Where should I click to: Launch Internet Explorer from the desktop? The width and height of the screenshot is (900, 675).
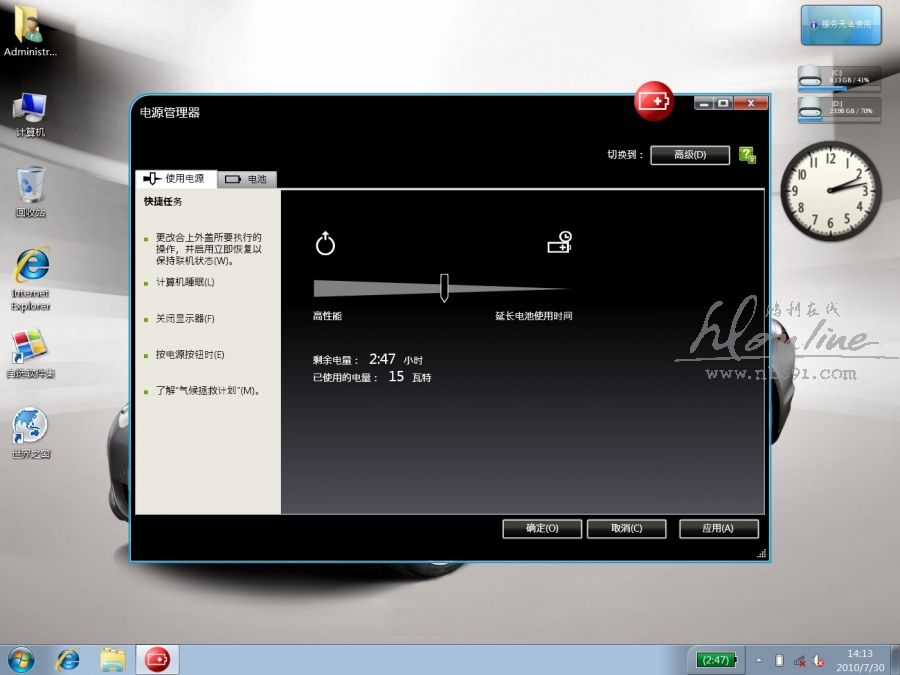pyautogui.click(x=30, y=280)
